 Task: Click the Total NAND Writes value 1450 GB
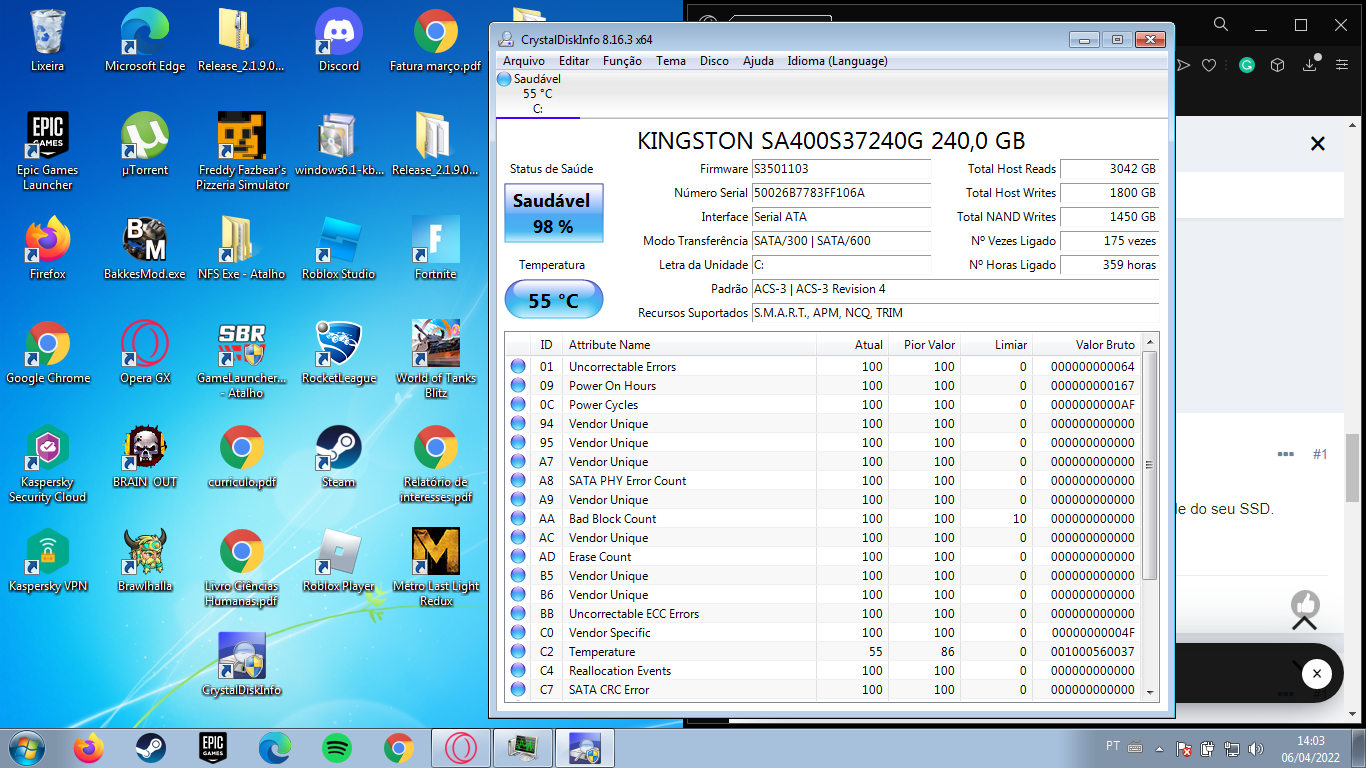[1109, 217]
